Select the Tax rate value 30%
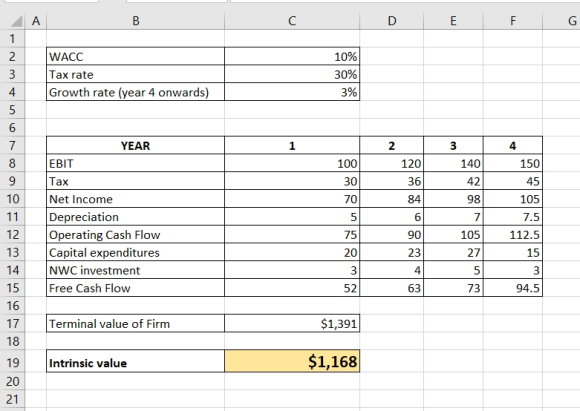 [292, 74]
